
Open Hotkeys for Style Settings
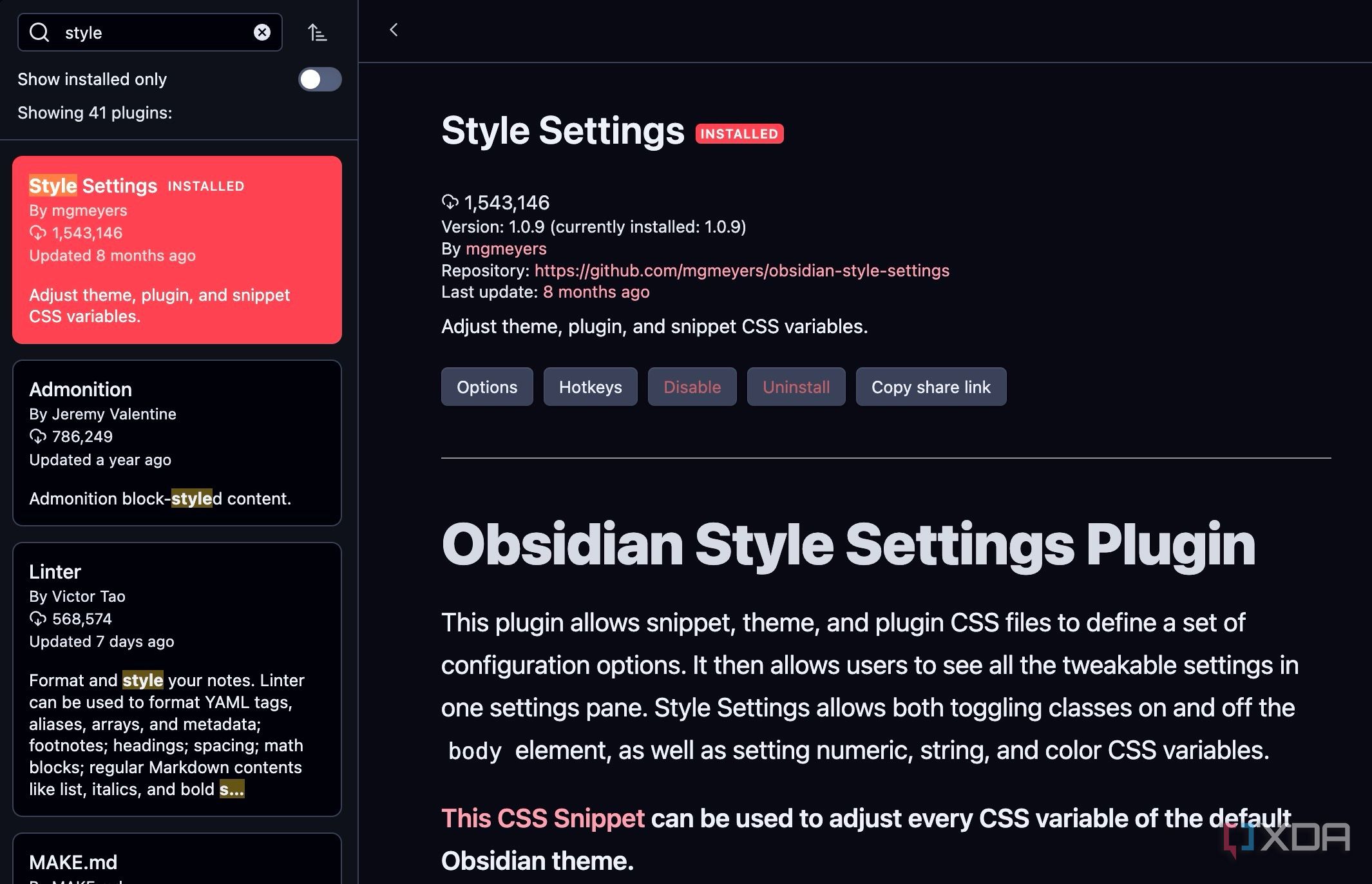point(591,387)
